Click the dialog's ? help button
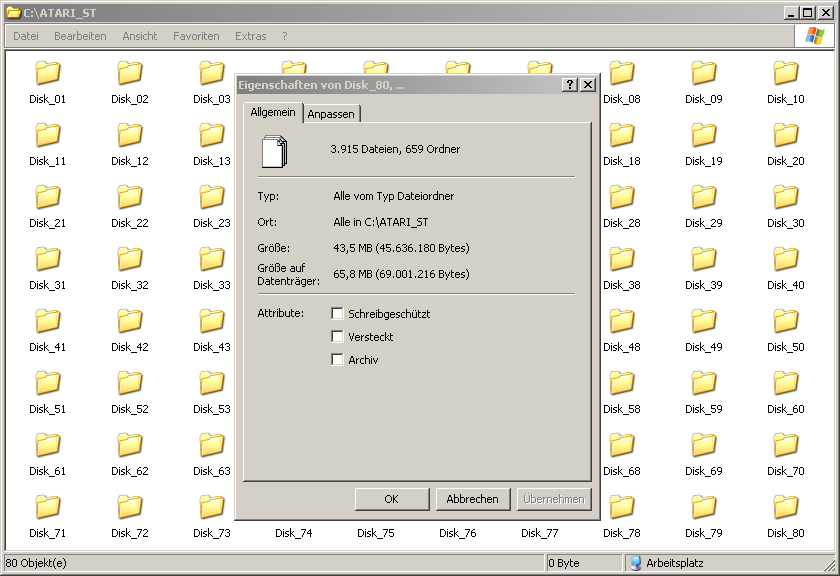 click(570, 85)
